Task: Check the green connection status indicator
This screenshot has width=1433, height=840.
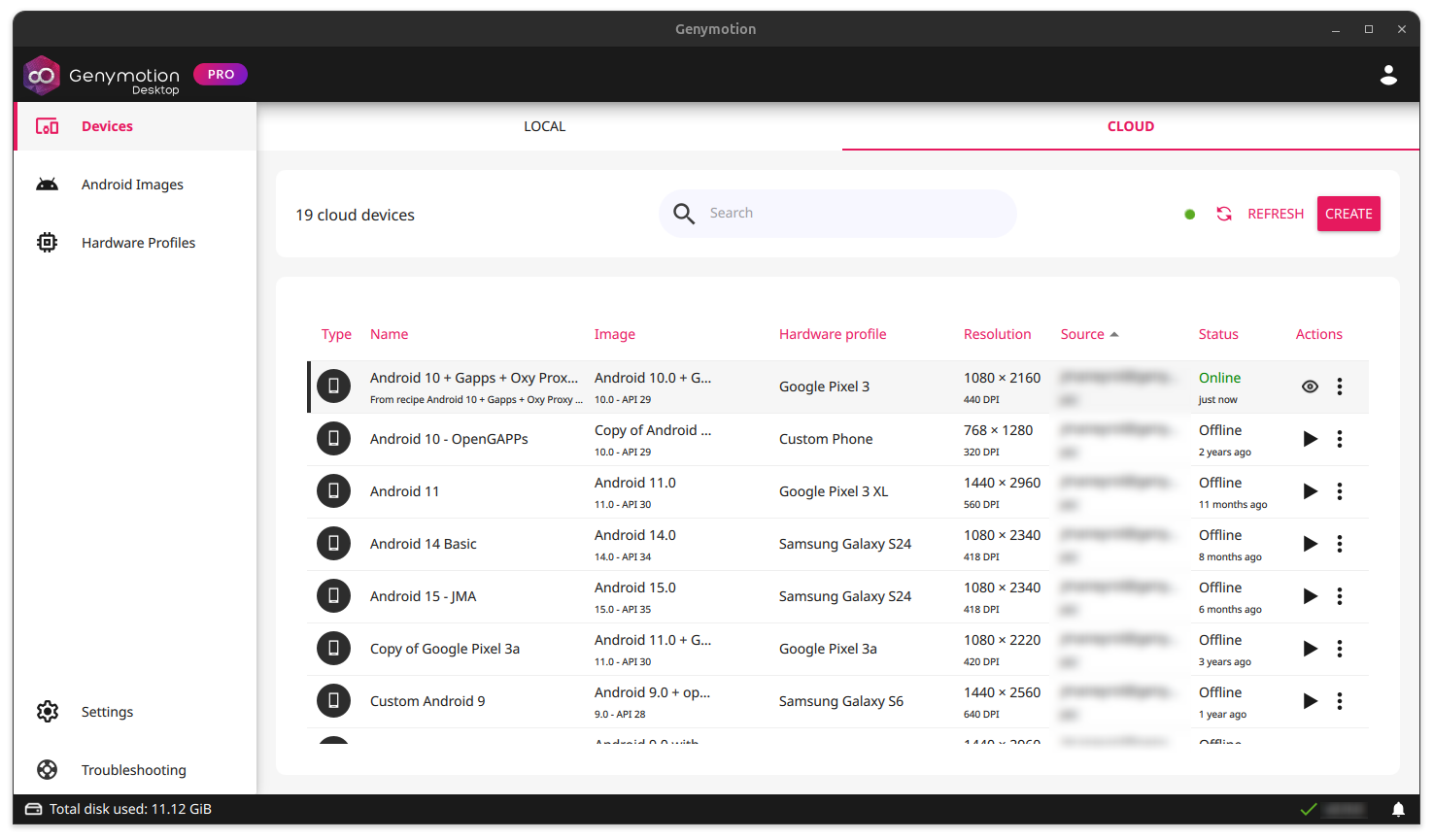Action: pyautogui.click(x=1189, y=213)
